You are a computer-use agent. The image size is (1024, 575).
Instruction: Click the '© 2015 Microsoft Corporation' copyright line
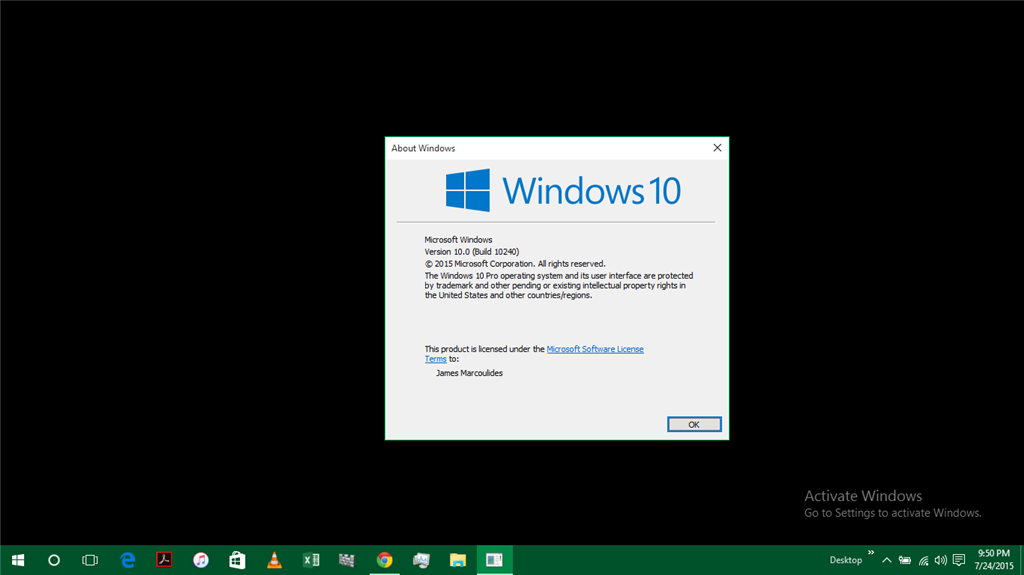tap(515, 264)
